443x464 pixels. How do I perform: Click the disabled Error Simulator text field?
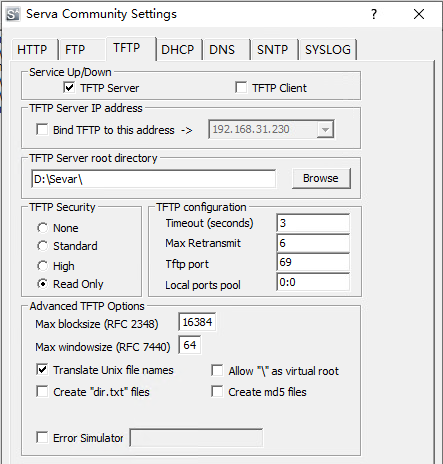pos(196,438)
